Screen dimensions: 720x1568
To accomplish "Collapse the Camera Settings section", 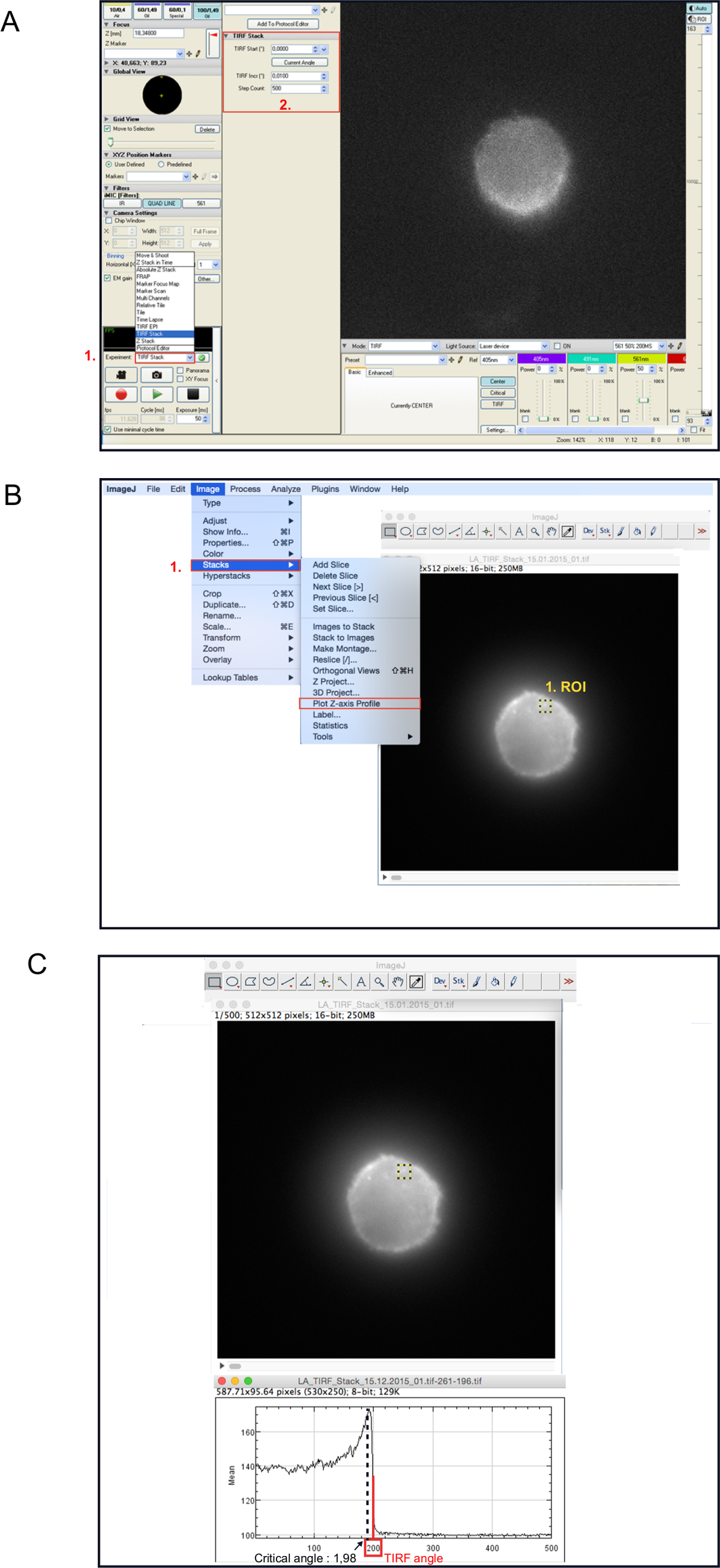I will click(107, 213).
